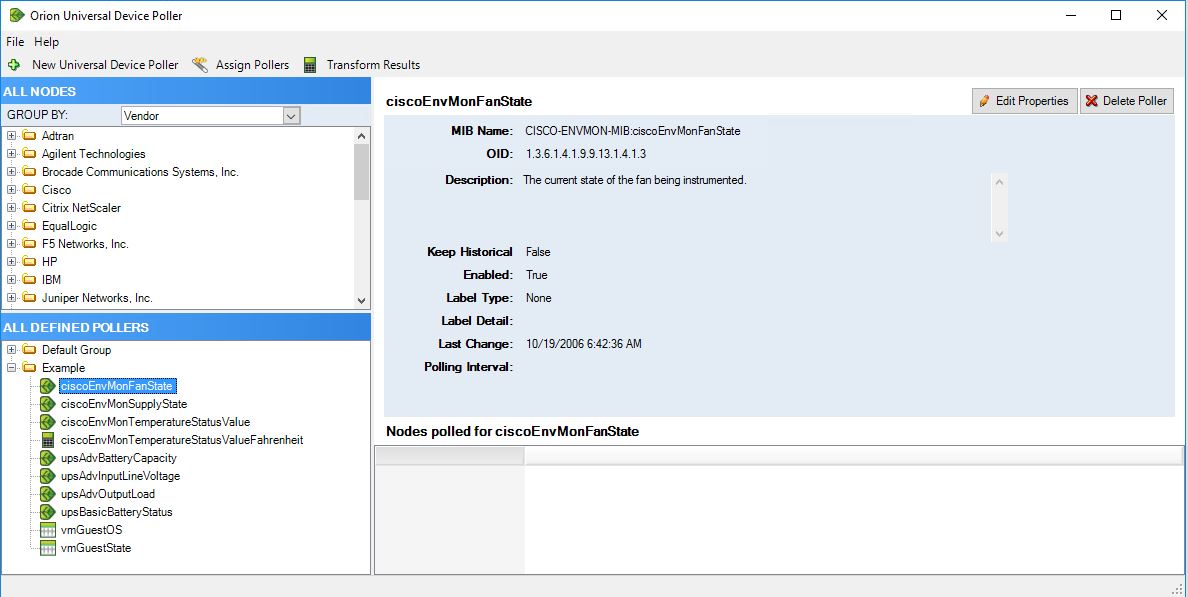This screenshot has width=1188, height=597.
Task: Expand the HP tree node
Action: coord(10,261)
